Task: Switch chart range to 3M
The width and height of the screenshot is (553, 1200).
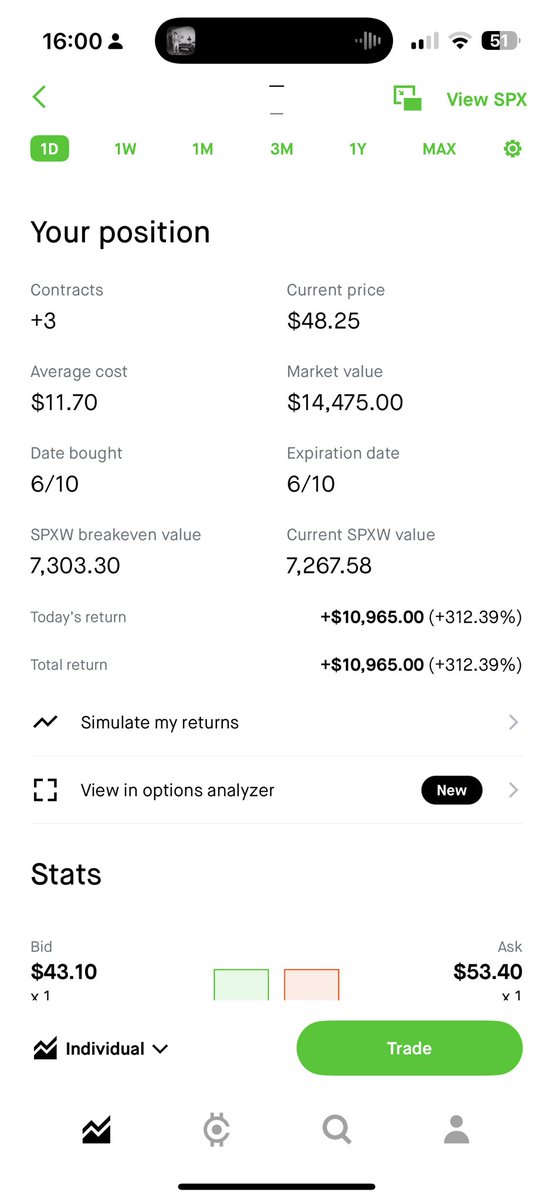Action: coord(281,149)
